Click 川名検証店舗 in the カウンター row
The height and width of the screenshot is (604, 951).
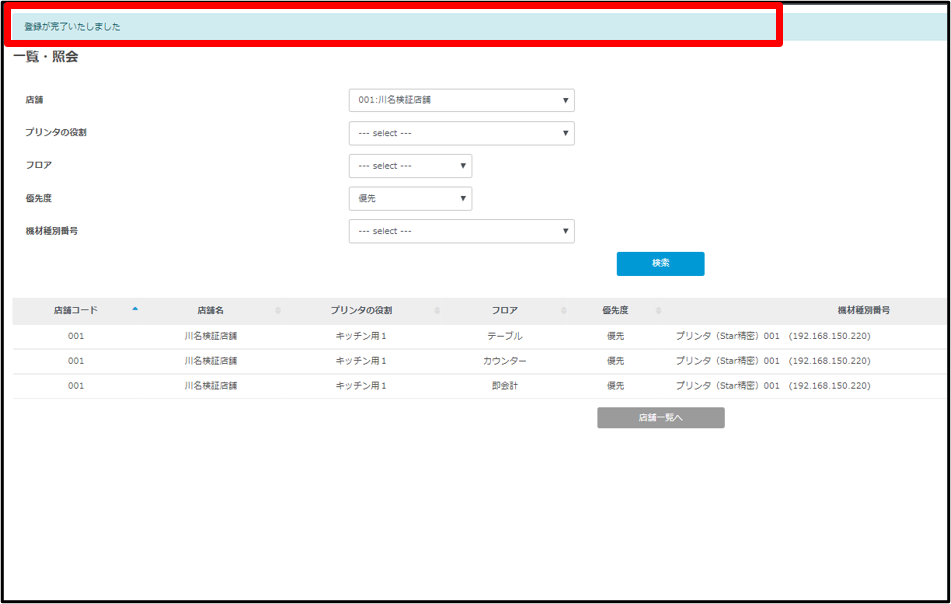210,361
